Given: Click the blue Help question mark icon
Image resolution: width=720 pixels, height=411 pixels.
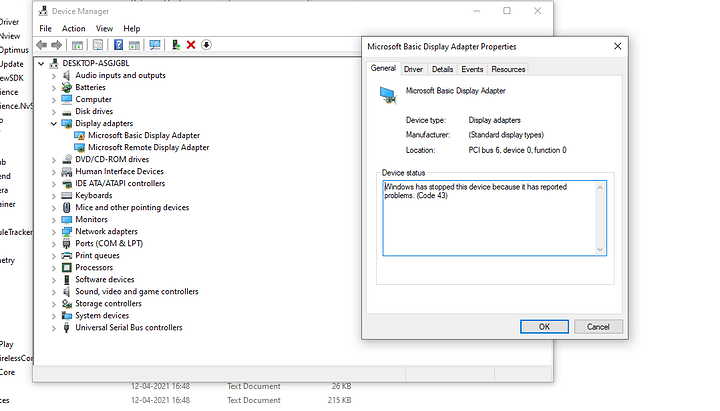Looking at the screenshot, I should pyautogui.click(x=119, y=45).
